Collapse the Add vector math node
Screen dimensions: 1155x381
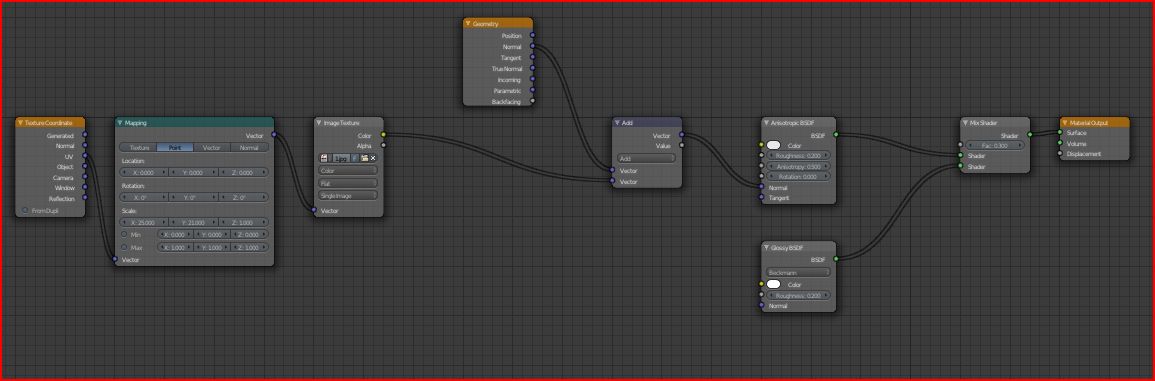point(617,123)
